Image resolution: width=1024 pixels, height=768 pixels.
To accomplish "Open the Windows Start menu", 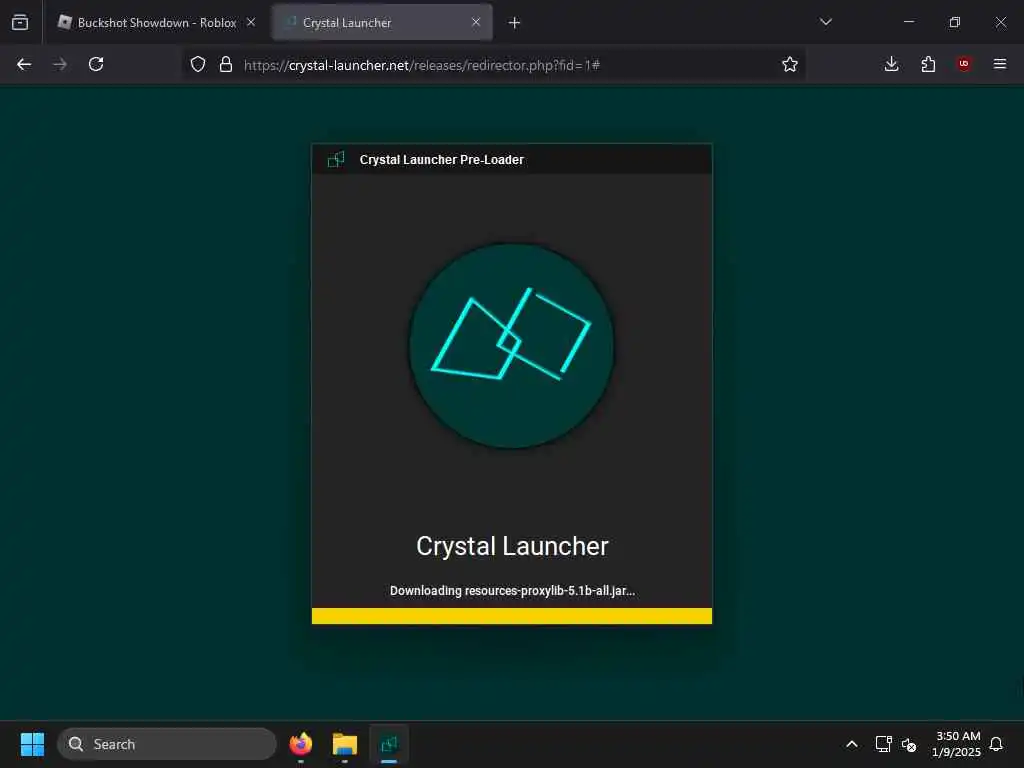I will click(32, 744).
